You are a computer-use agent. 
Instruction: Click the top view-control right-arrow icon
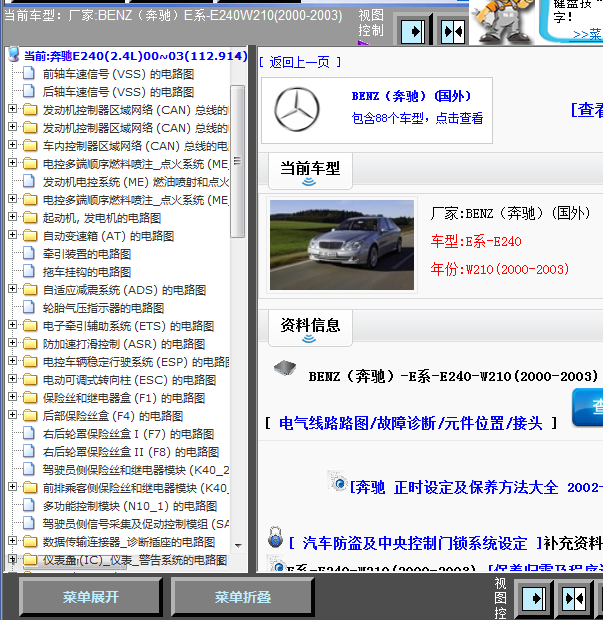pos(413,31)
